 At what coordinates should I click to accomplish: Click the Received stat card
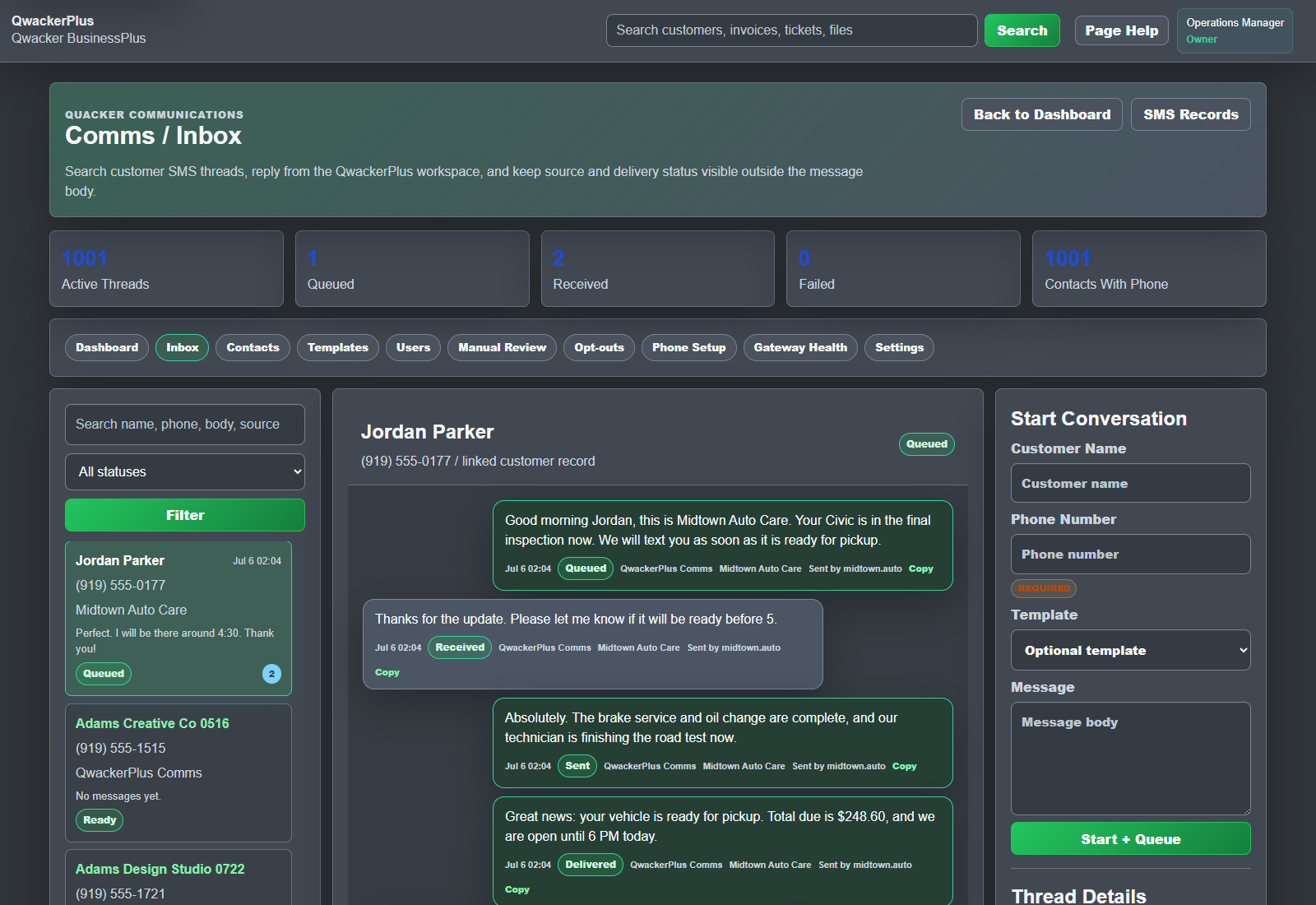[658, 269]
